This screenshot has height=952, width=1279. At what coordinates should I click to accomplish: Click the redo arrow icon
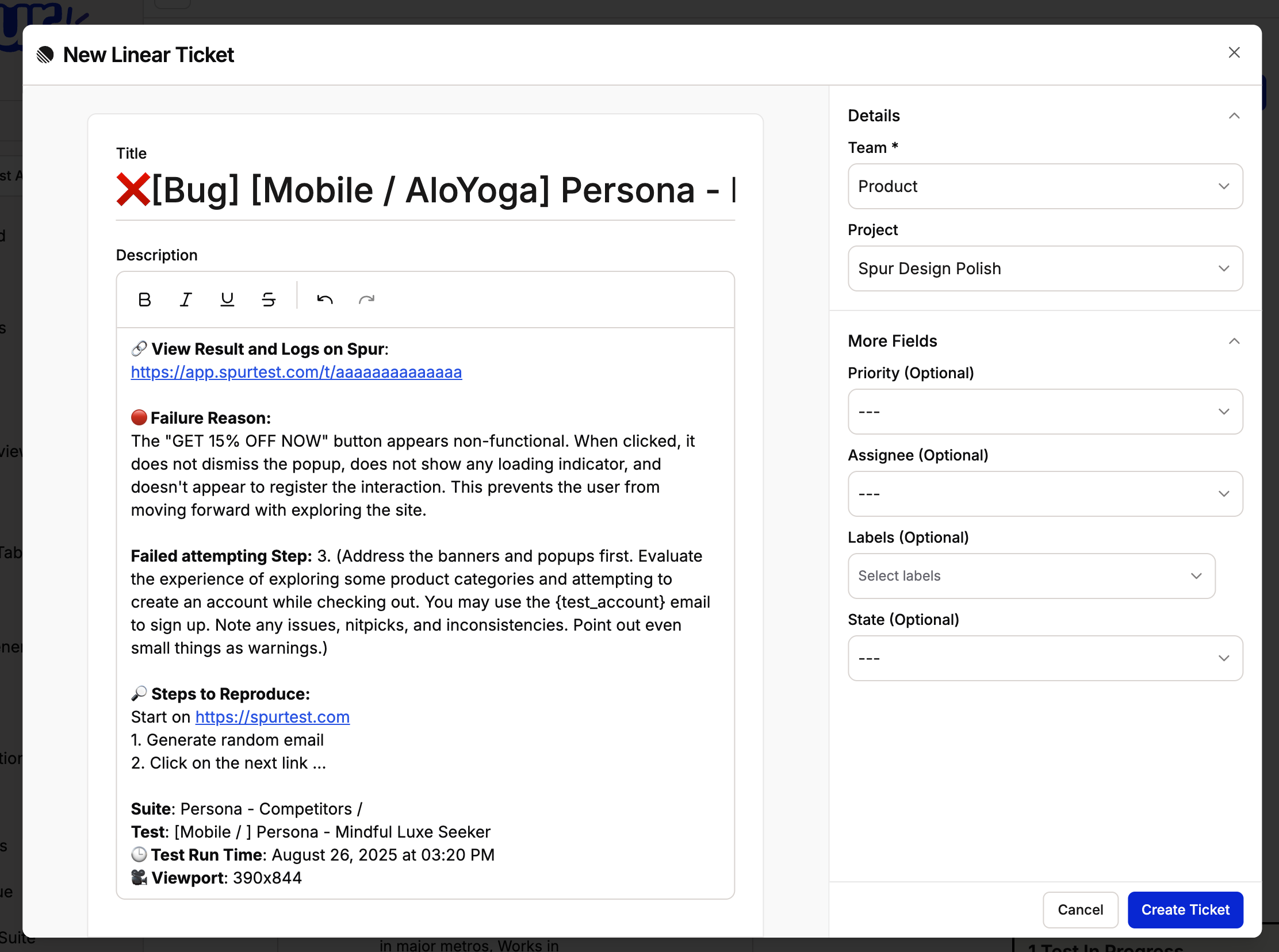pyautogui.click(x=366, y=300)
